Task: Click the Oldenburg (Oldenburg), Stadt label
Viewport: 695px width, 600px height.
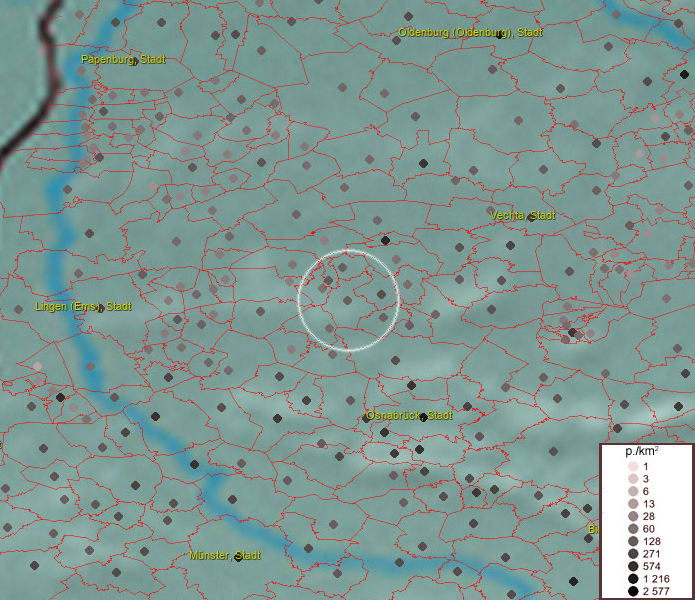Action: [x=470, y=33]
